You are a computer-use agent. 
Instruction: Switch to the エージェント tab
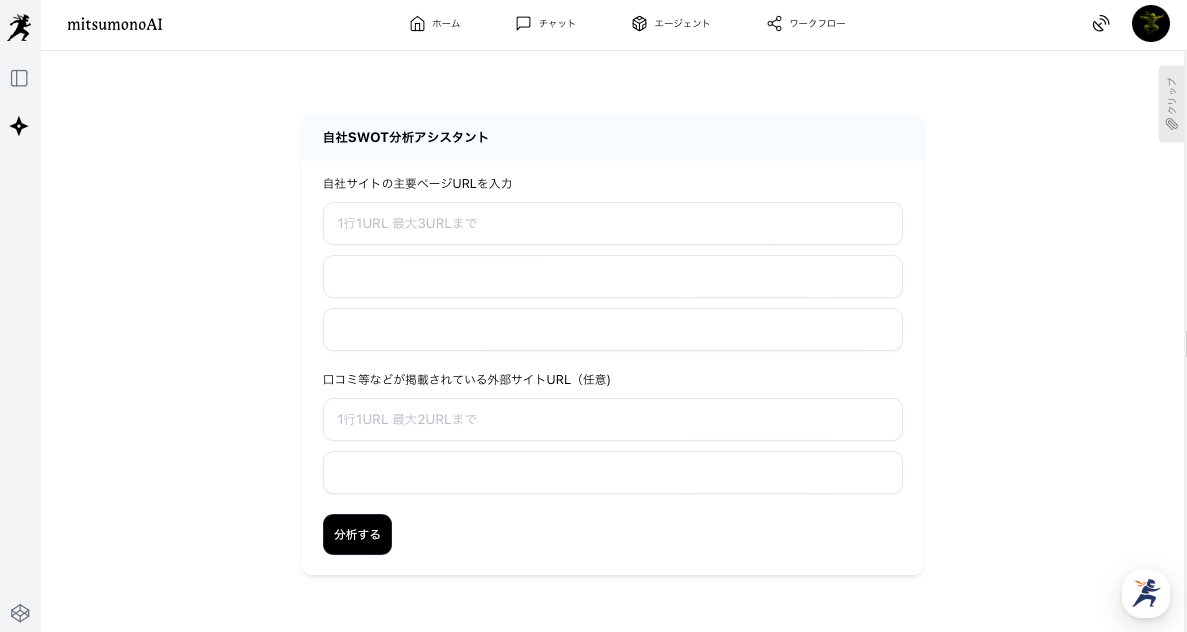671,23
